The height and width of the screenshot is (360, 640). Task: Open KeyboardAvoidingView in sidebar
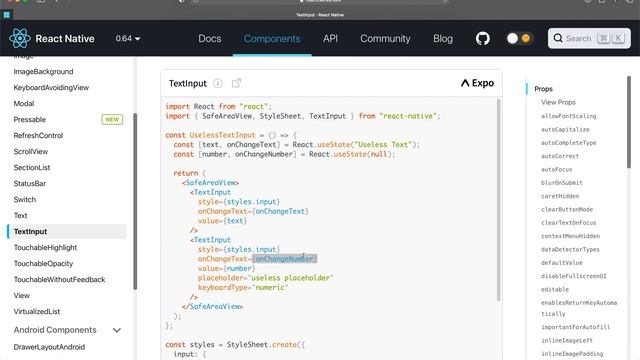point(51,87)
